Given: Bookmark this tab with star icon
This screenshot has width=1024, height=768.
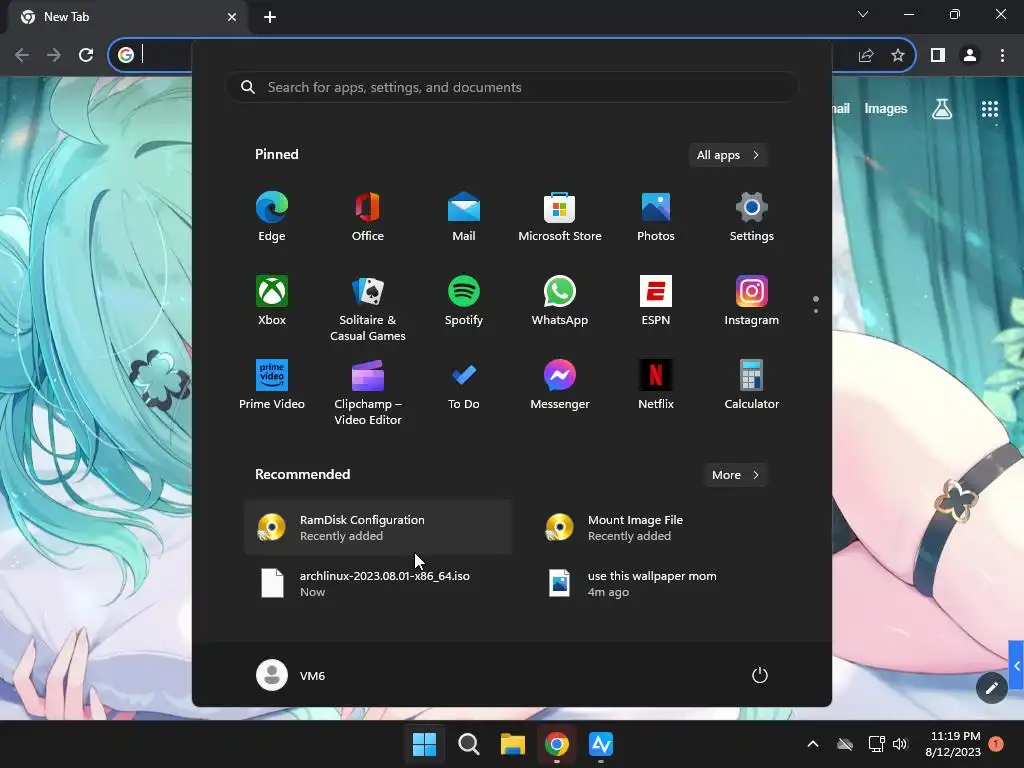Looking at the screenshot, I should (x=898, y=56).
